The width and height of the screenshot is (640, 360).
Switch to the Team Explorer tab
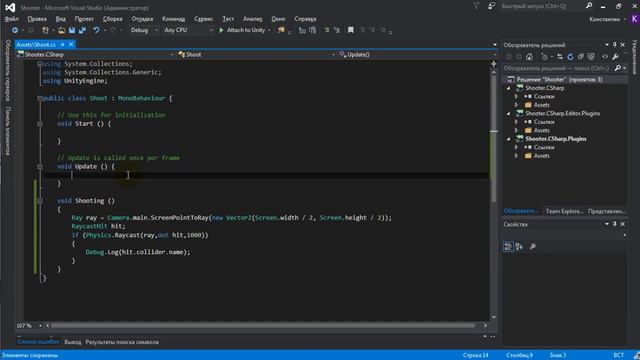coord(564,211)
